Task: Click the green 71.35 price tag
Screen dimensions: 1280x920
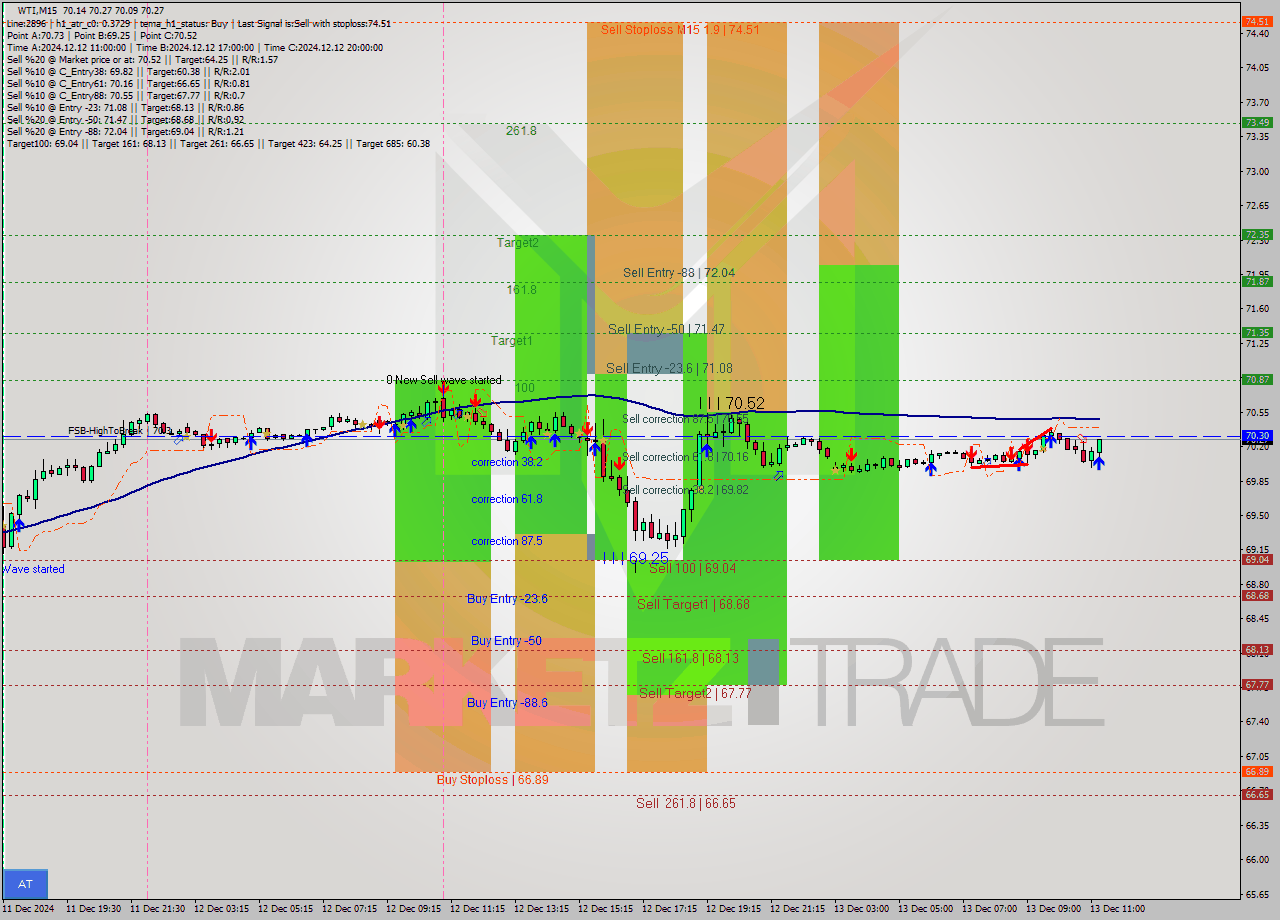Action: click(1257, 332)
